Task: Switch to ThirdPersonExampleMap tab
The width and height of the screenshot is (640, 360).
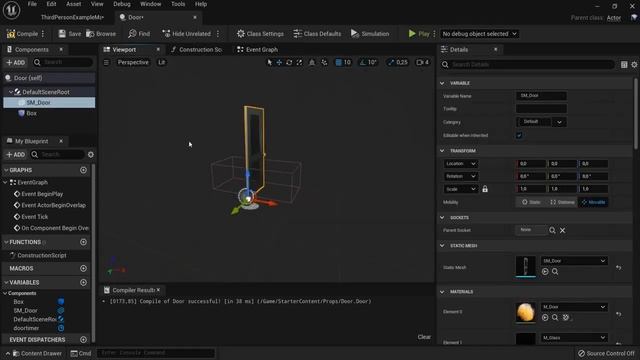Action: pyautogui.click(x=72, y=18)
